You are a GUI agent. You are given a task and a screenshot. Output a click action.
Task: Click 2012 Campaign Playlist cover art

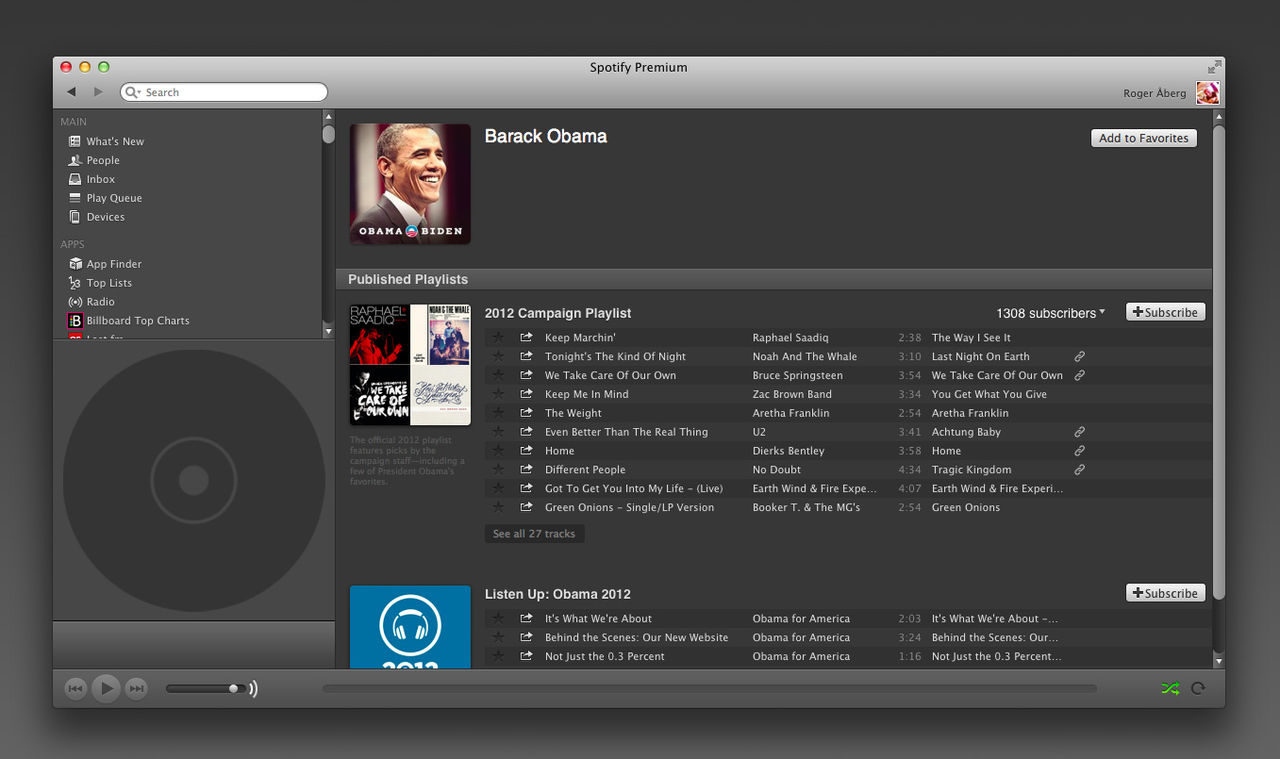click(410, 365)
